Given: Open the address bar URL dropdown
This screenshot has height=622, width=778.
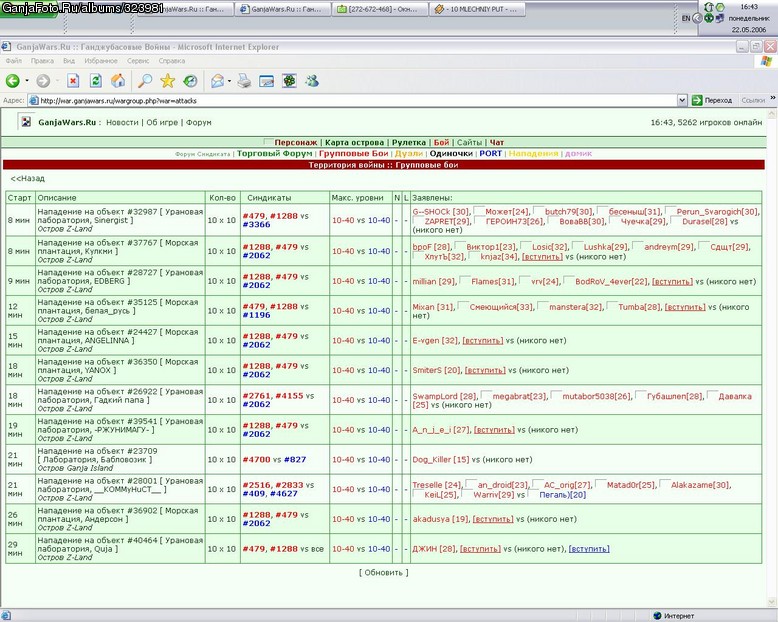Looking at the screenshot, I should tap(682, 101).
